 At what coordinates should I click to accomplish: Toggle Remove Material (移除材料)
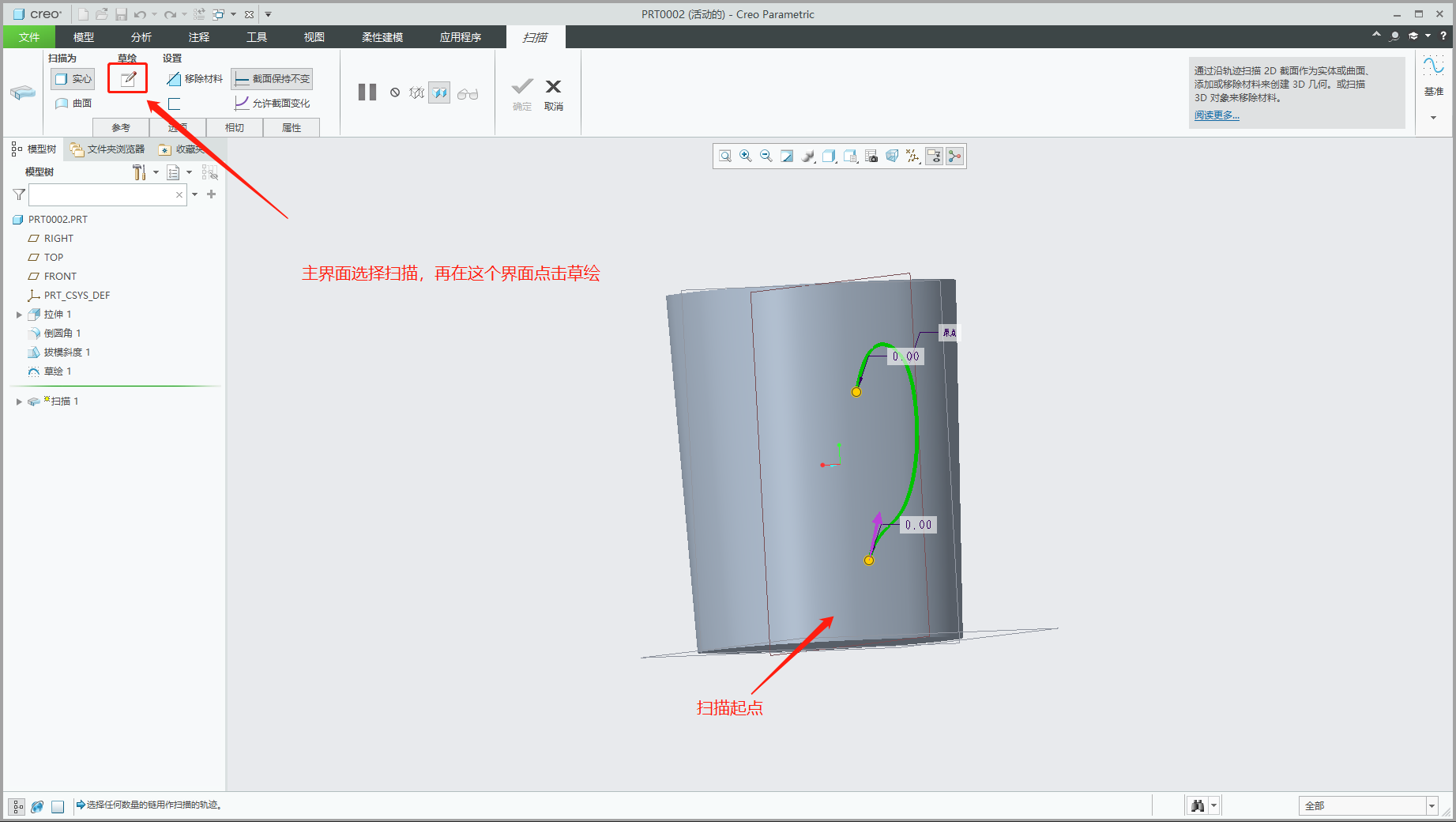[194, 79]
